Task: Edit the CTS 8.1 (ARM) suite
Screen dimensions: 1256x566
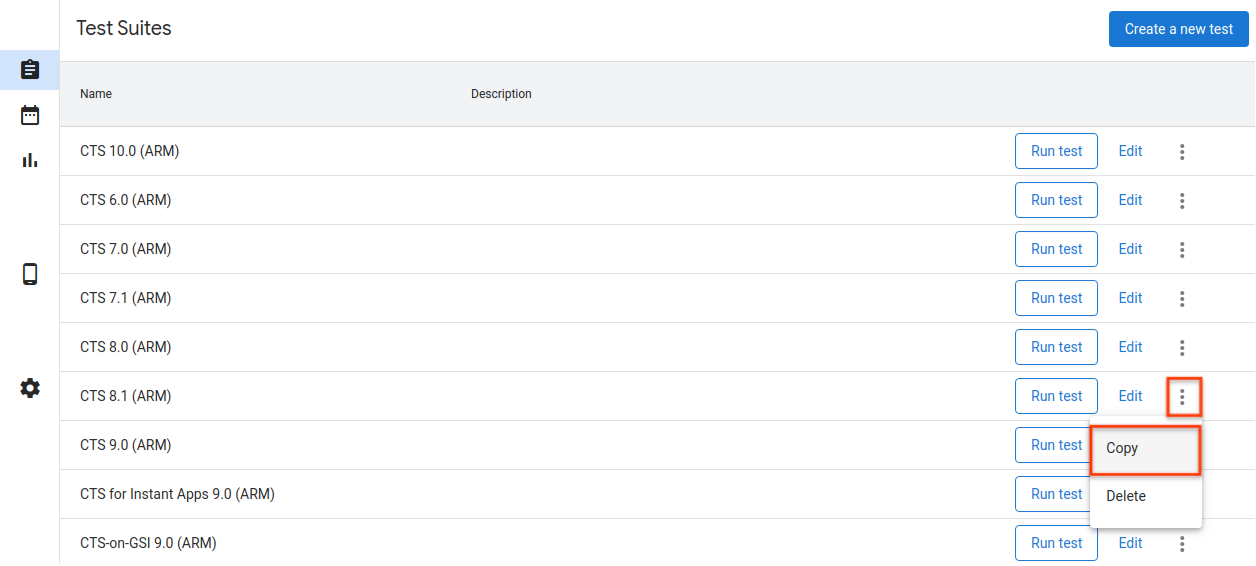Action: [x=1130, y=396]
